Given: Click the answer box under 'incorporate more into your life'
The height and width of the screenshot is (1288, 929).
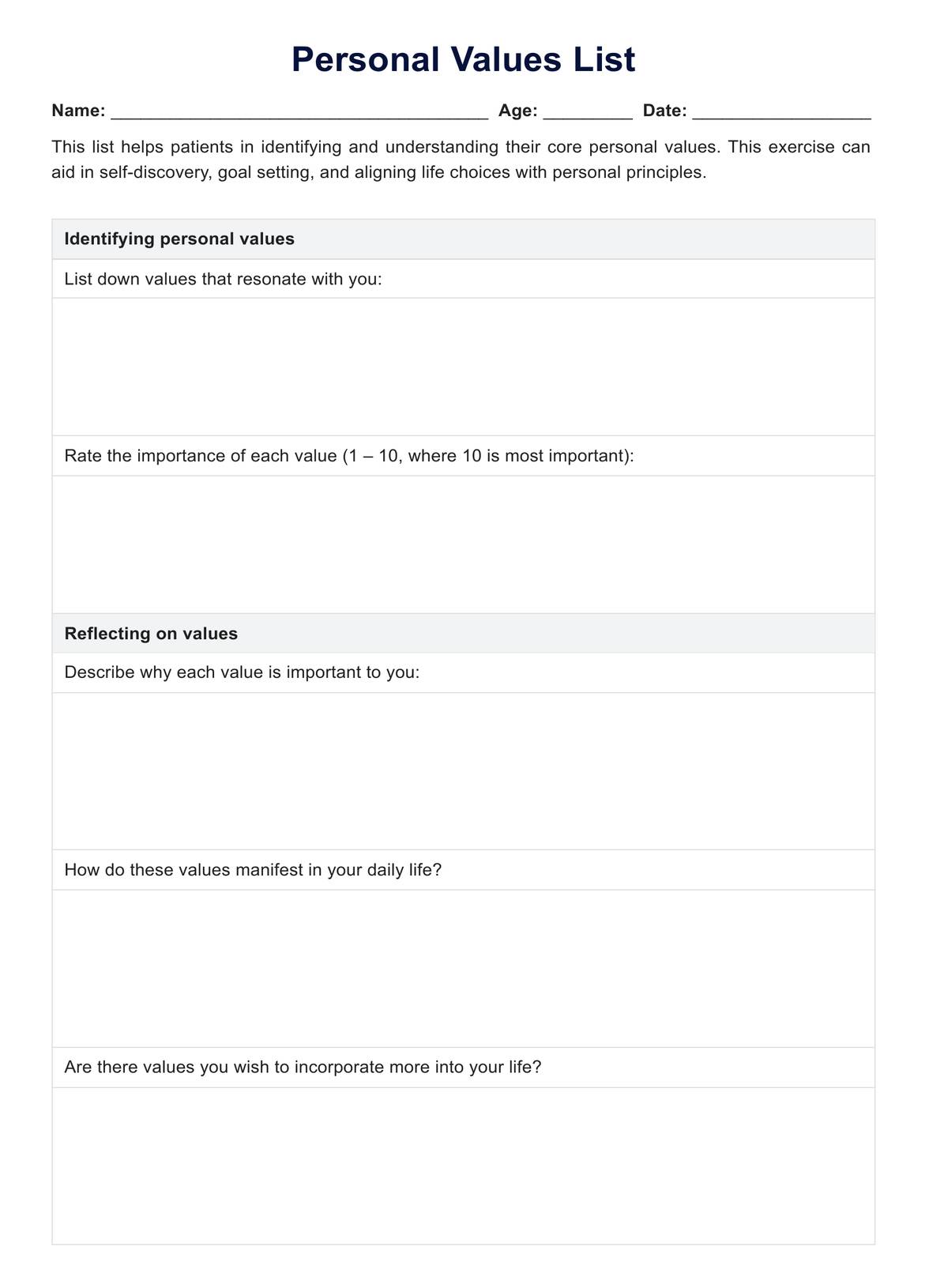Looking at the screenshot, I should tap(463, 1166).
